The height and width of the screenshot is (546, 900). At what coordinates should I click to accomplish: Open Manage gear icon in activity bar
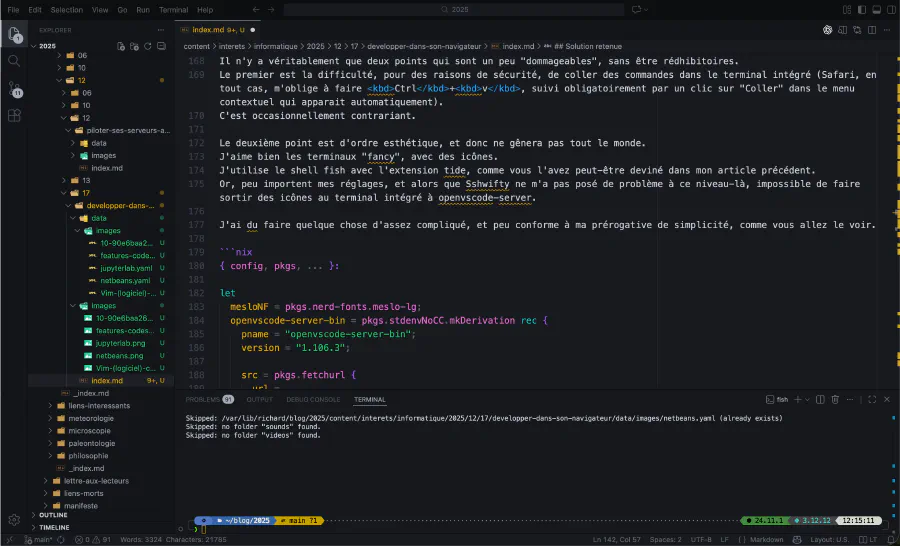[14, 520]
